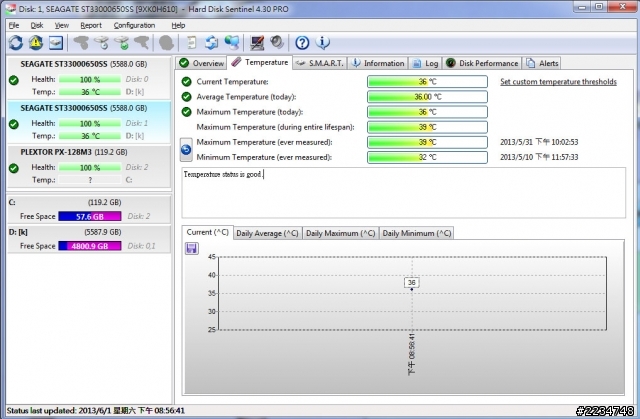This screenshot has width=640, height=419.
Task: Click the Minimum Temperature 32 °C bar
Action: [x=427, y=157]
